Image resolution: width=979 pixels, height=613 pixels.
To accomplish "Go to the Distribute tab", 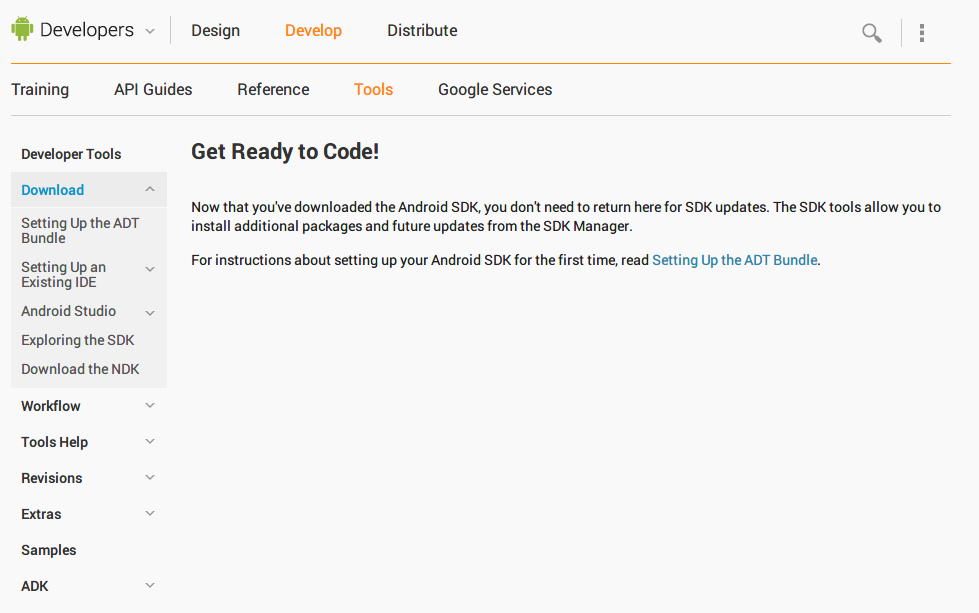I will pos(422,31).
